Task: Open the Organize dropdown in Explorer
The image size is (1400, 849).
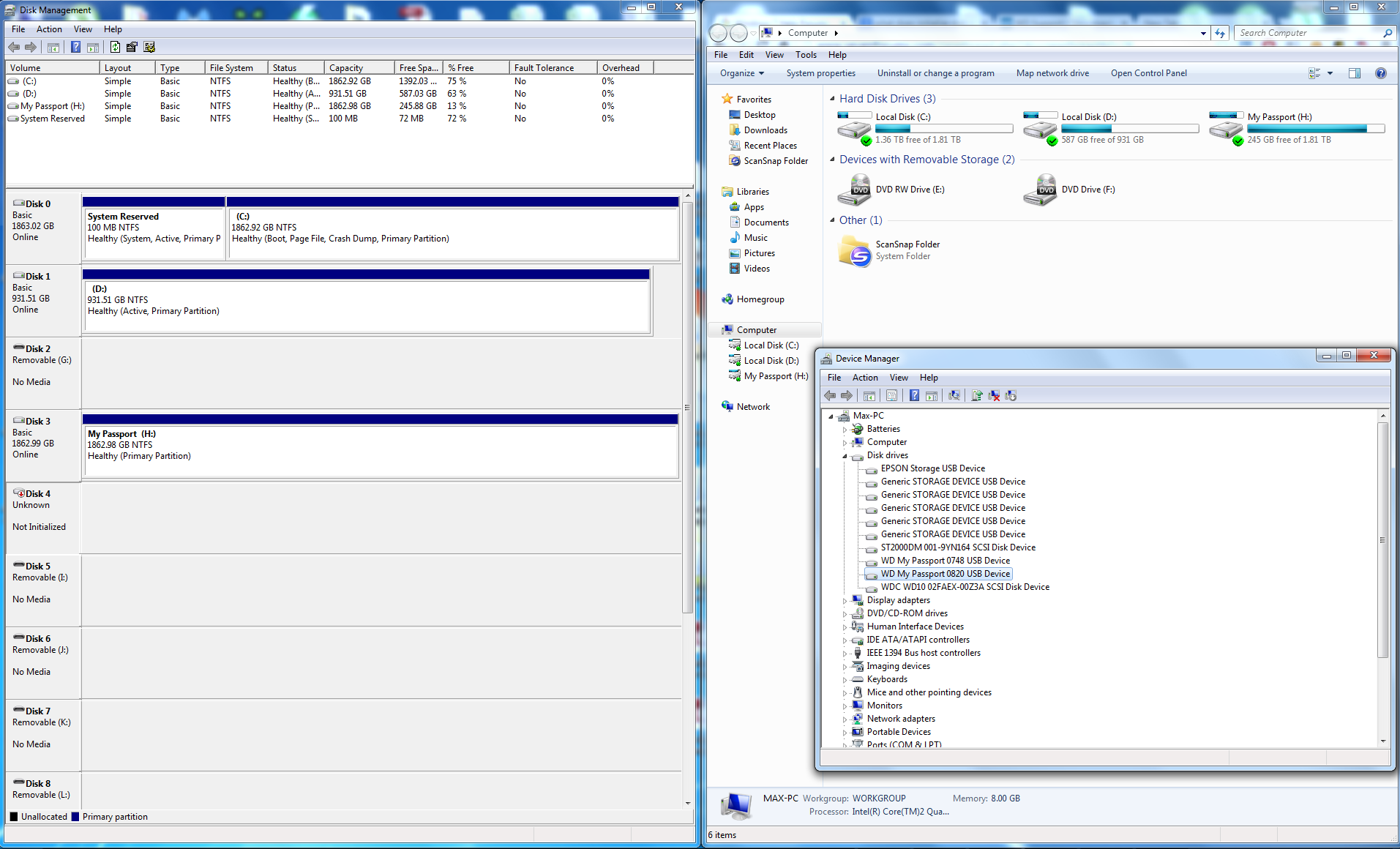Action: 741,73
